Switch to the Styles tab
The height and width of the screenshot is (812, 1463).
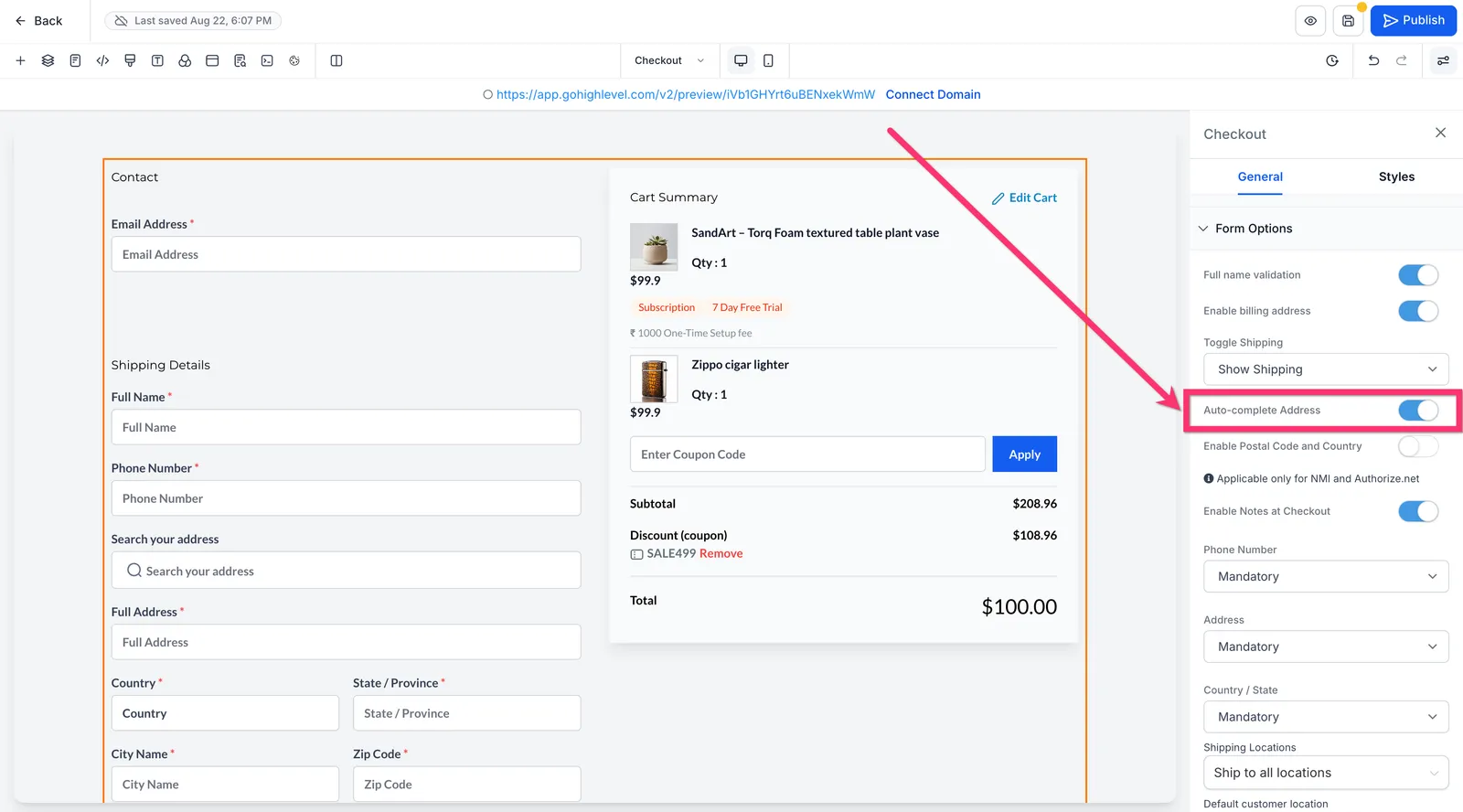pyautogui.click(x=1396, y=176)
